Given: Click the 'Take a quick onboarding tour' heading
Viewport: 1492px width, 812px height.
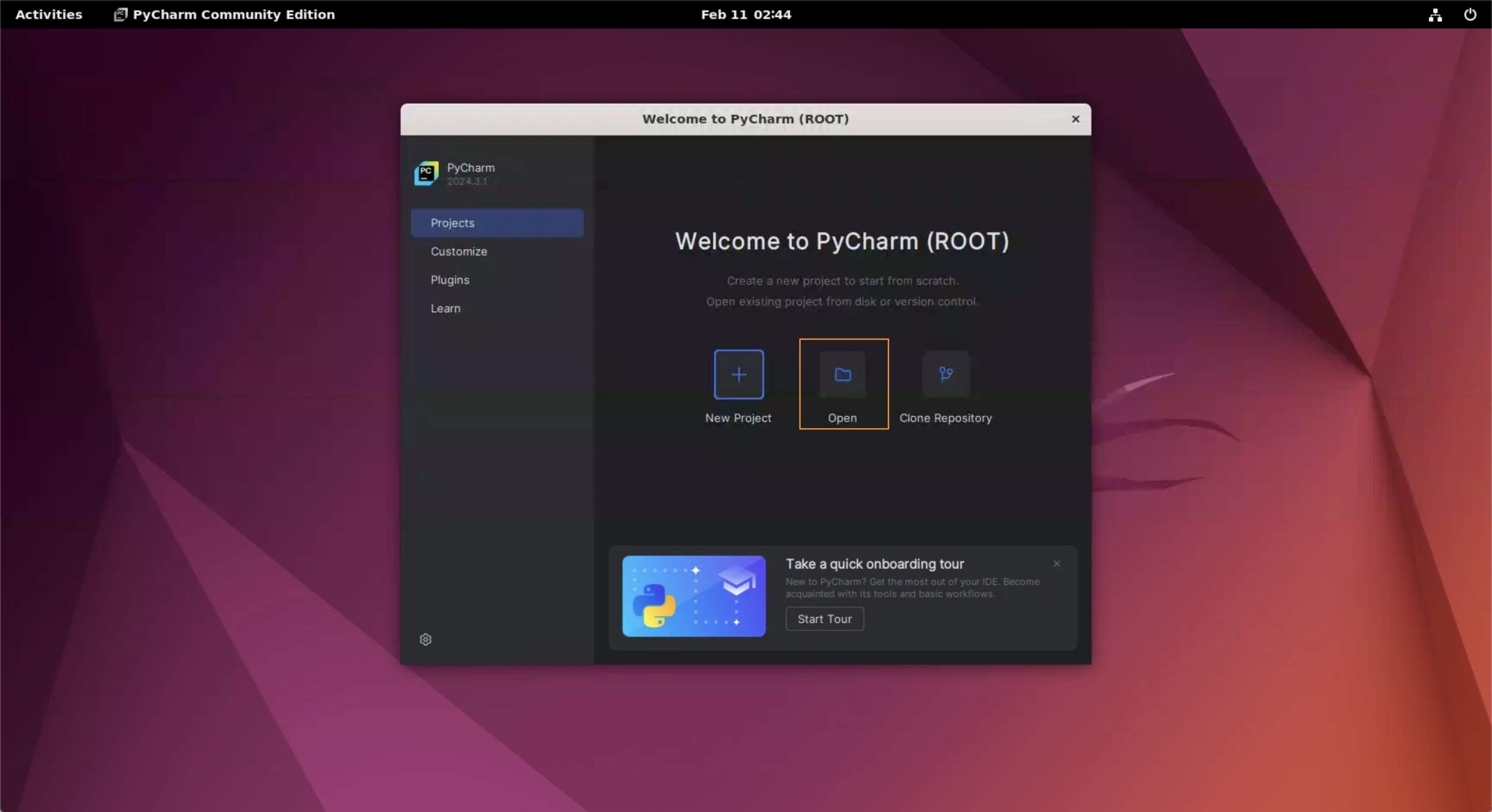Looking at the screenshot, I should click(875, 564).
